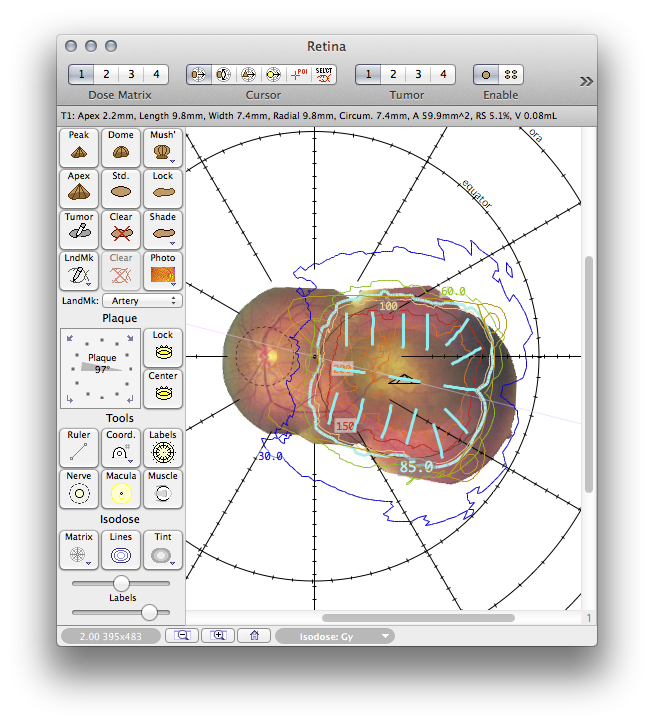Viewport: 654px width, 725px height.
Task: Toggle the optic Nerve display
Action: 79,489
